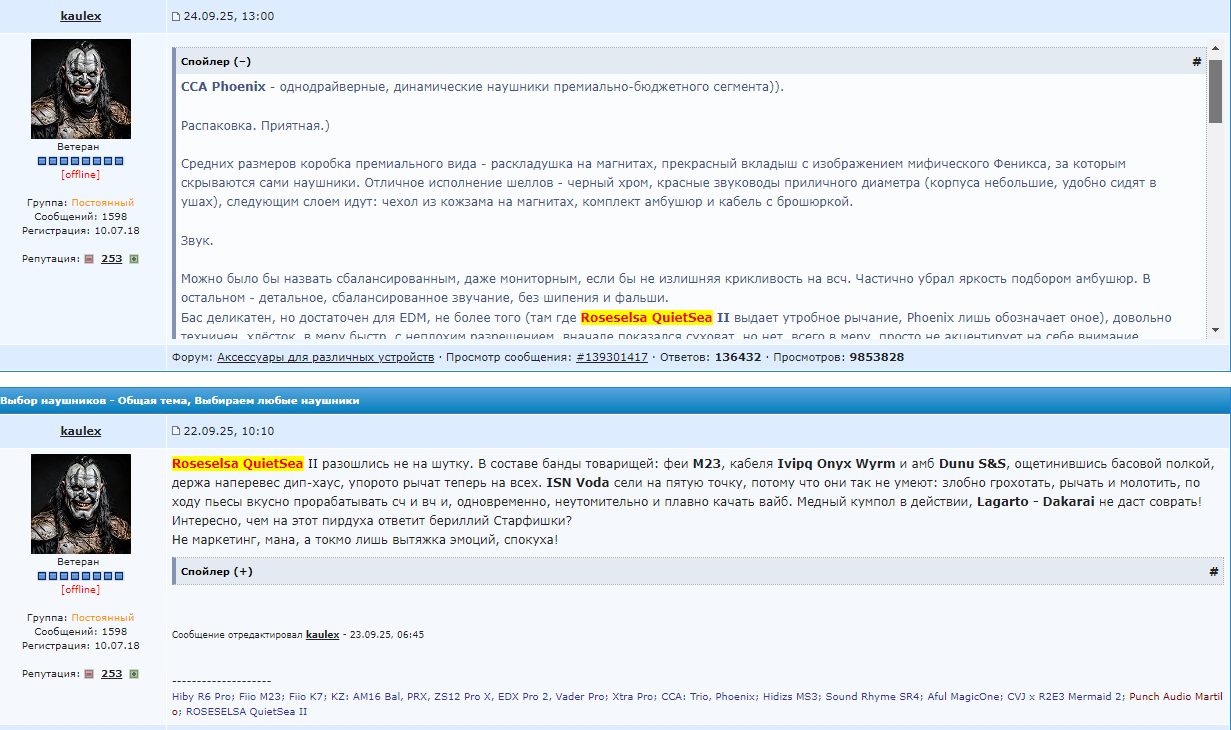Click bold ISN Voda in the second post
This screenshot has width=1231, height=730.
[577, 482]
